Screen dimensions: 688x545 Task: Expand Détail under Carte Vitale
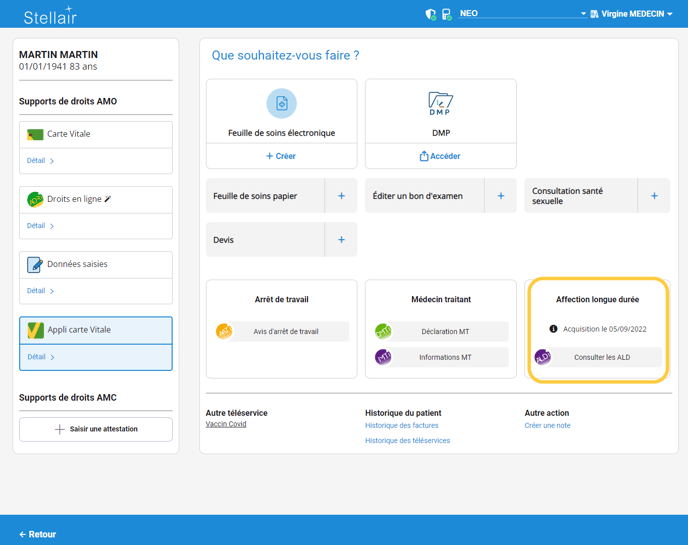(40, 160)
